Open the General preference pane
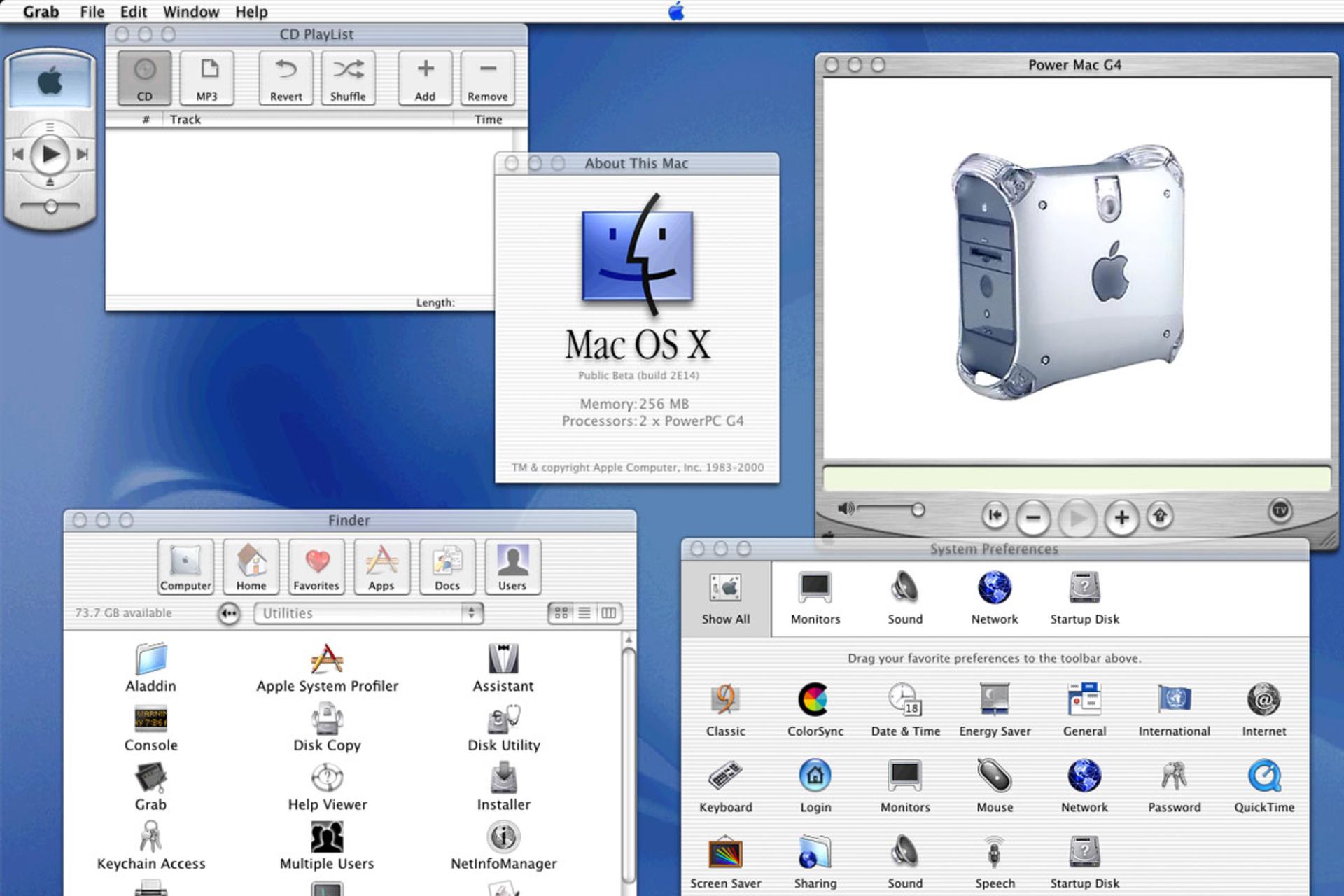The image size is (1344, 896). (1084, 710)
